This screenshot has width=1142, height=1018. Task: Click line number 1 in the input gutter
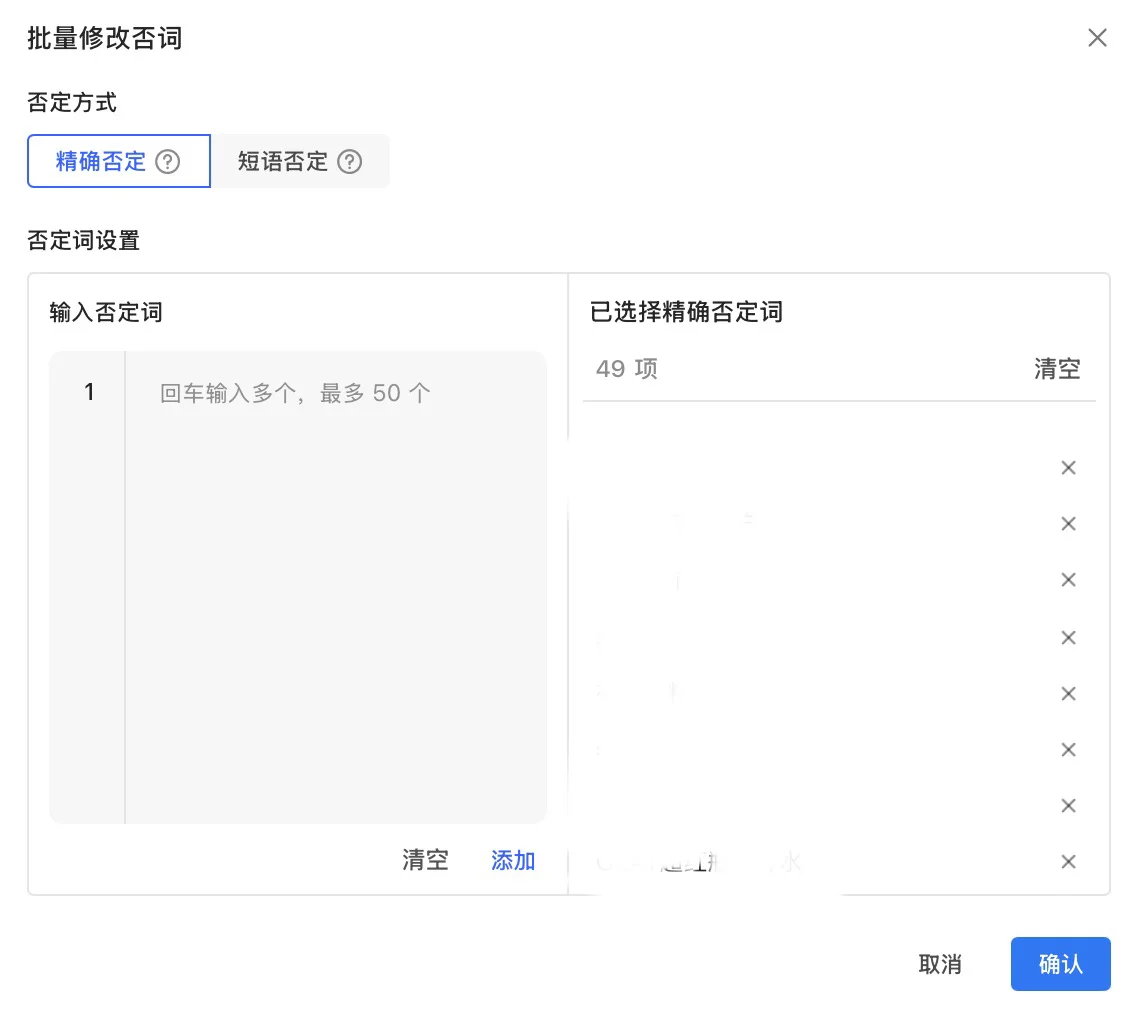coord(88,392)
